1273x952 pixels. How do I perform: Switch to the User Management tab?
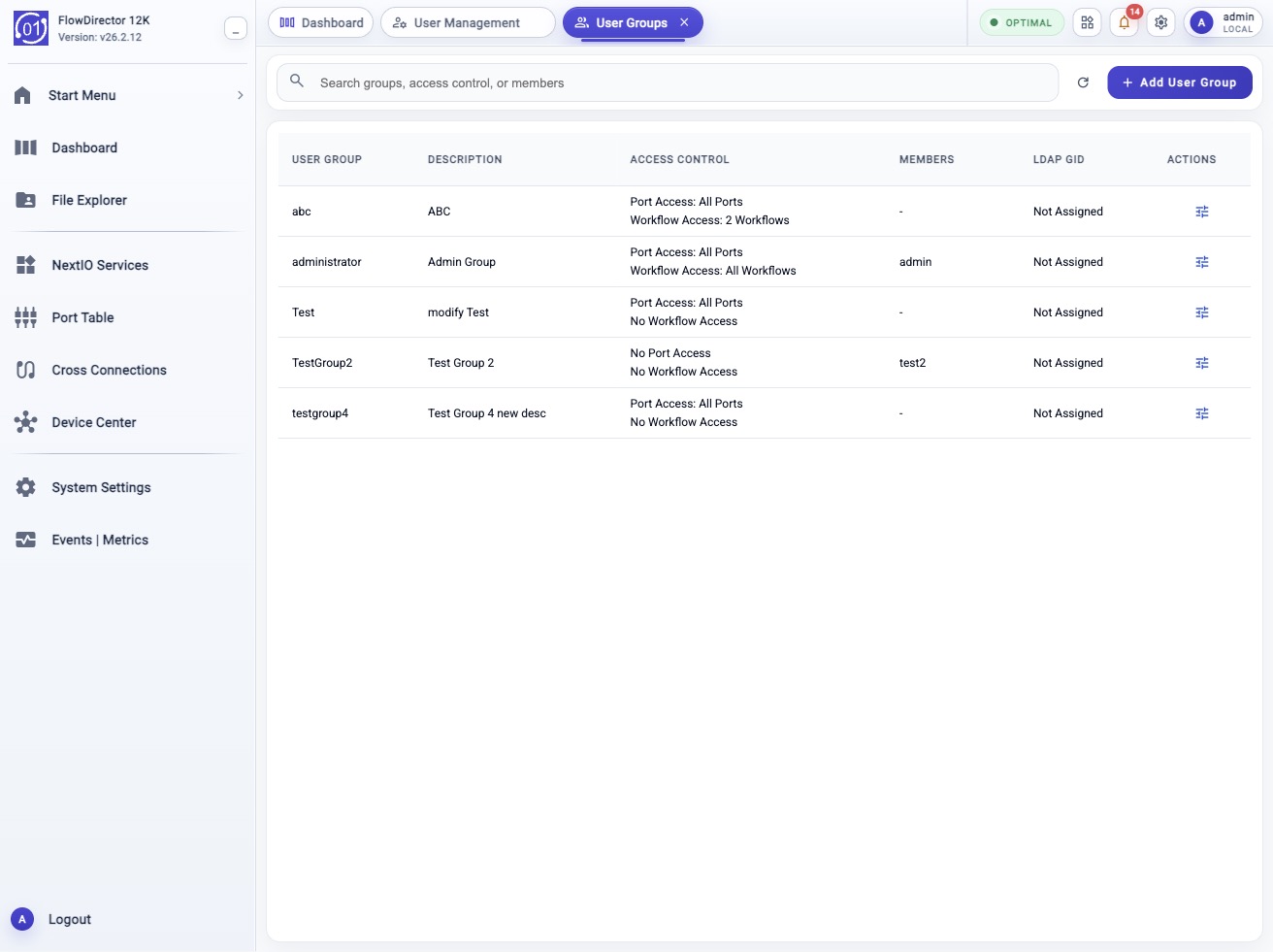coord(468,22)
